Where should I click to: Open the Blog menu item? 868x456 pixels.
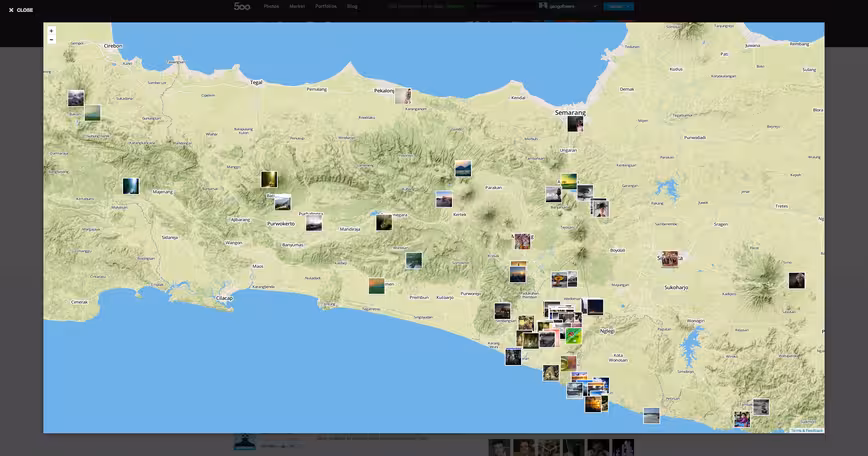point(352,6)
